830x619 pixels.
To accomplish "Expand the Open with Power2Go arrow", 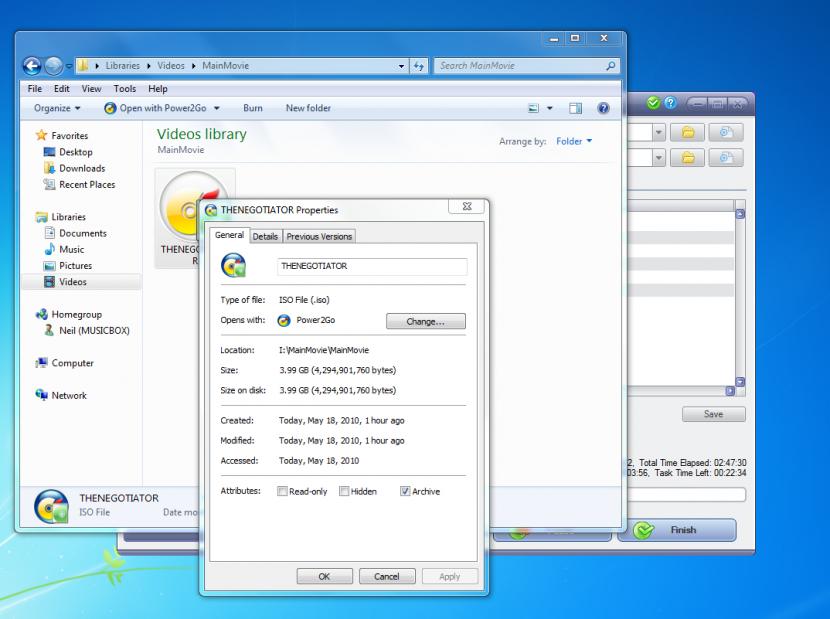I will (x=216, y=108).
